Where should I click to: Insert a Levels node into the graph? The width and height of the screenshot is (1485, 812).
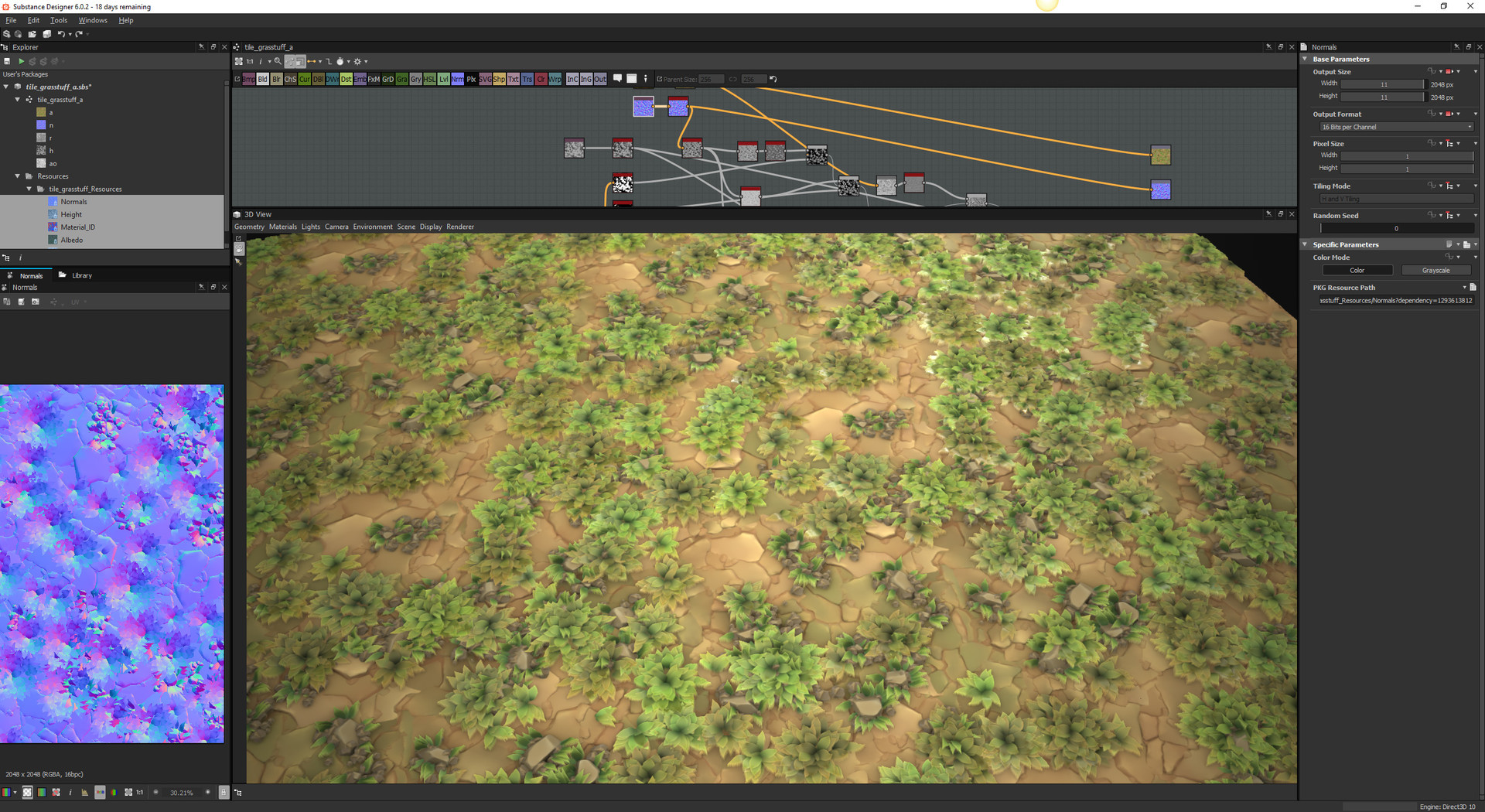442,78
